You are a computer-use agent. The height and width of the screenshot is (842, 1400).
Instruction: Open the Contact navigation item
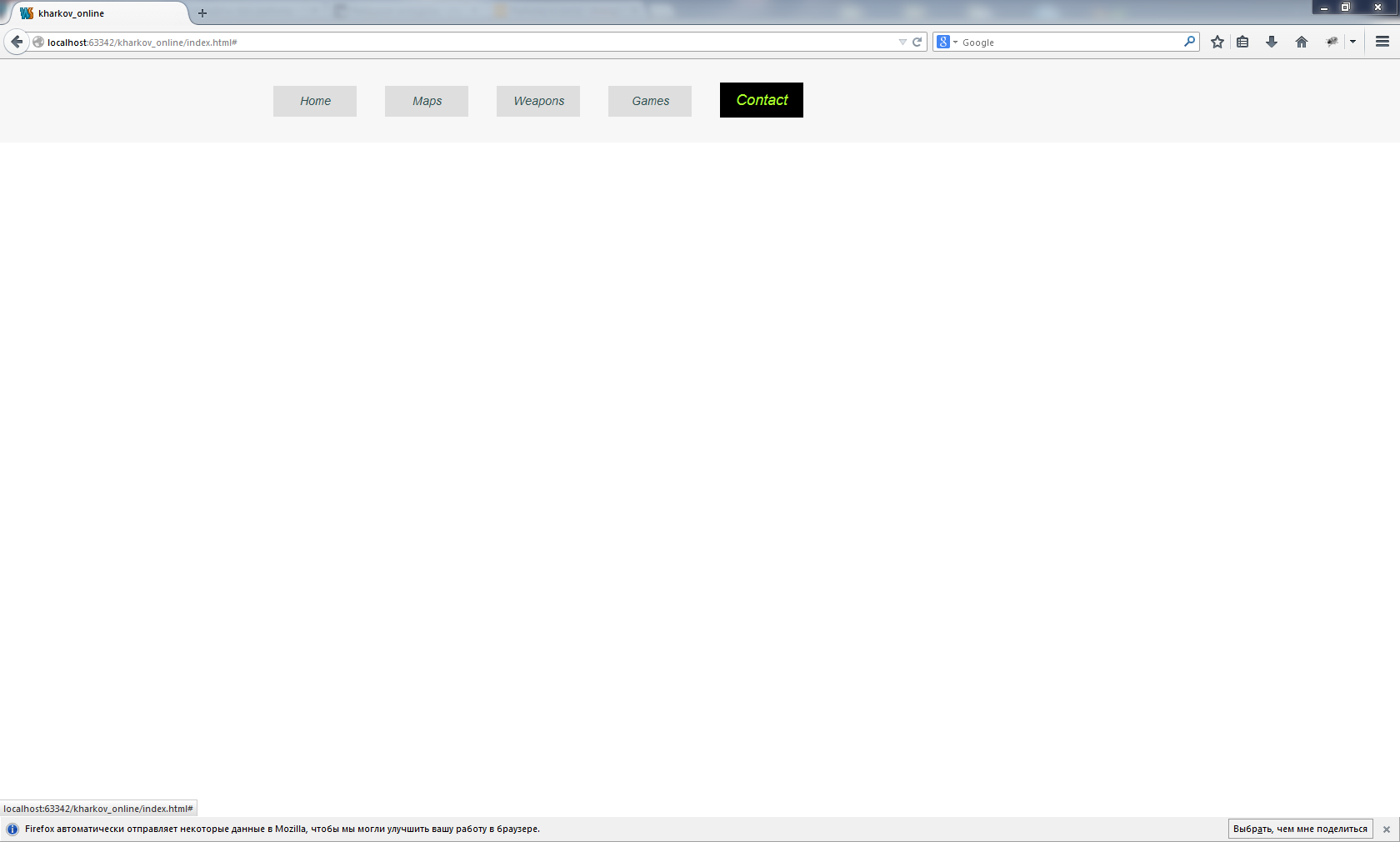[762, 100]
